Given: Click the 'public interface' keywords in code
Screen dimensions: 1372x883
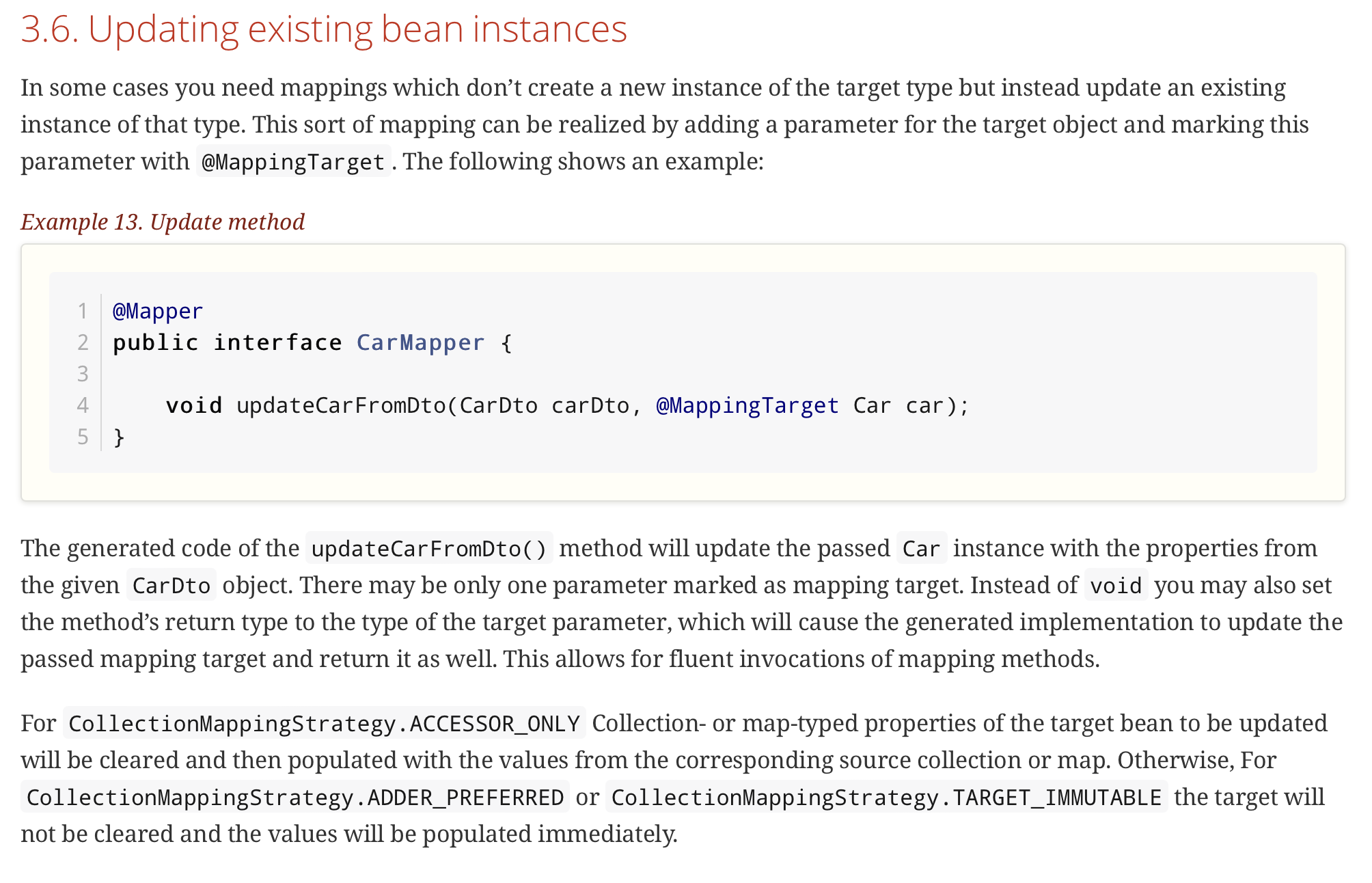Looking at the screenshot, I should [227, 342].
